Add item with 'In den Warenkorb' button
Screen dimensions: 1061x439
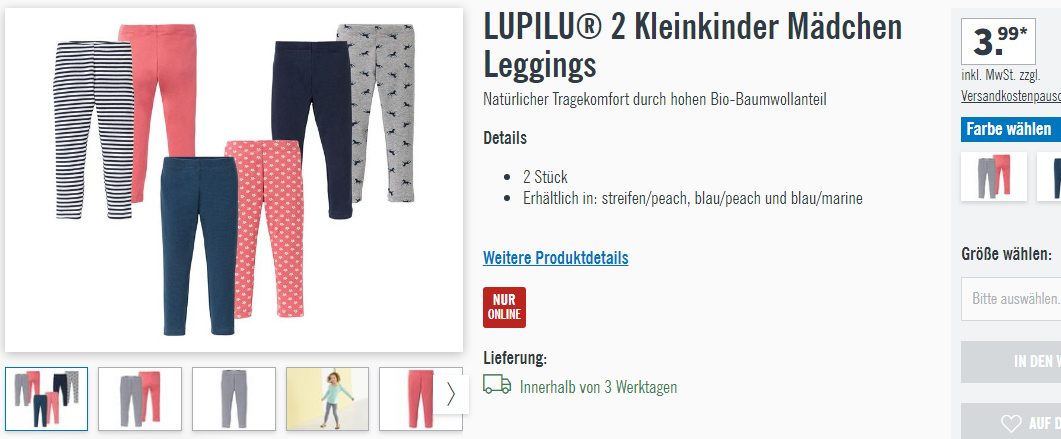1011,362
